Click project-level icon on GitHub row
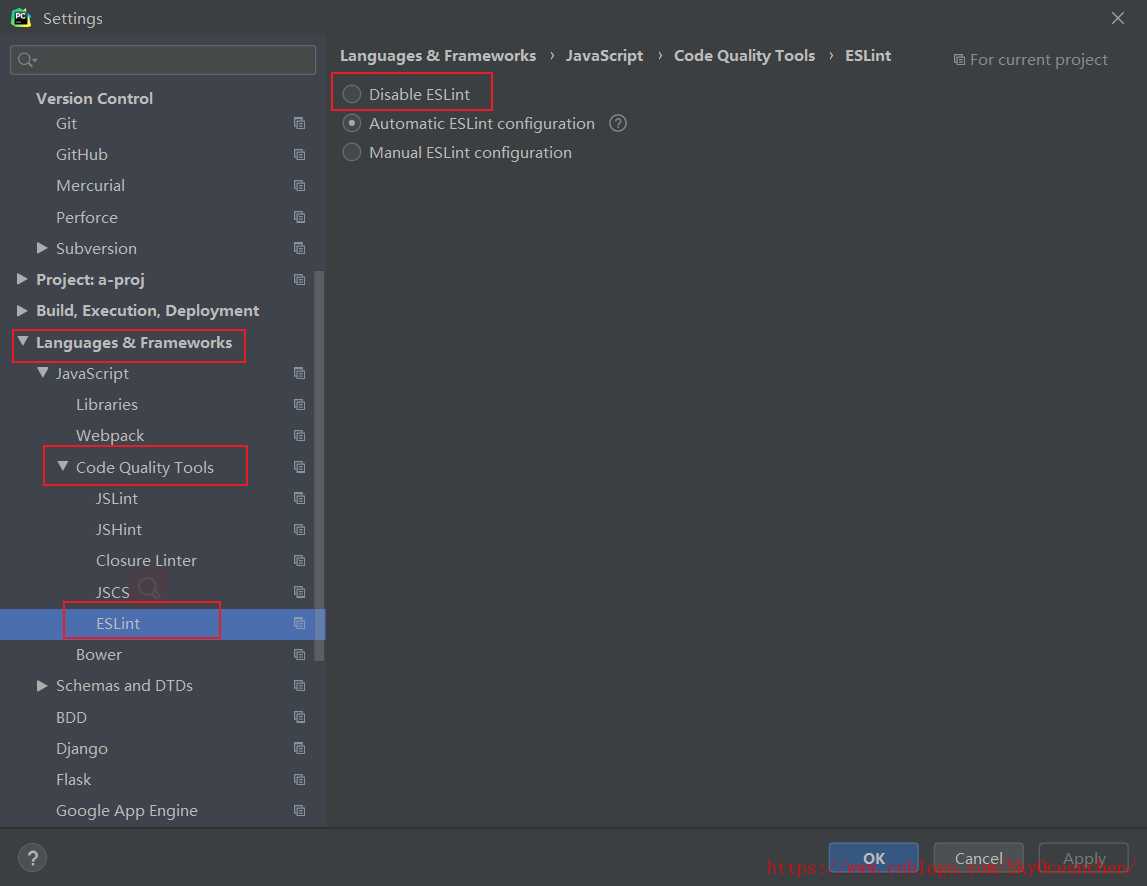Viewport: 1147px width, 886px height. coord(299,154)
